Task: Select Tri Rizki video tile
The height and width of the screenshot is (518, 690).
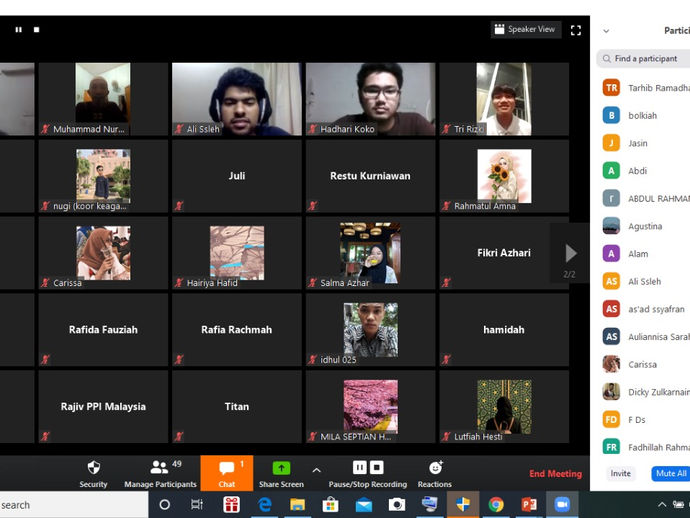Action: (x=504, y=99)
